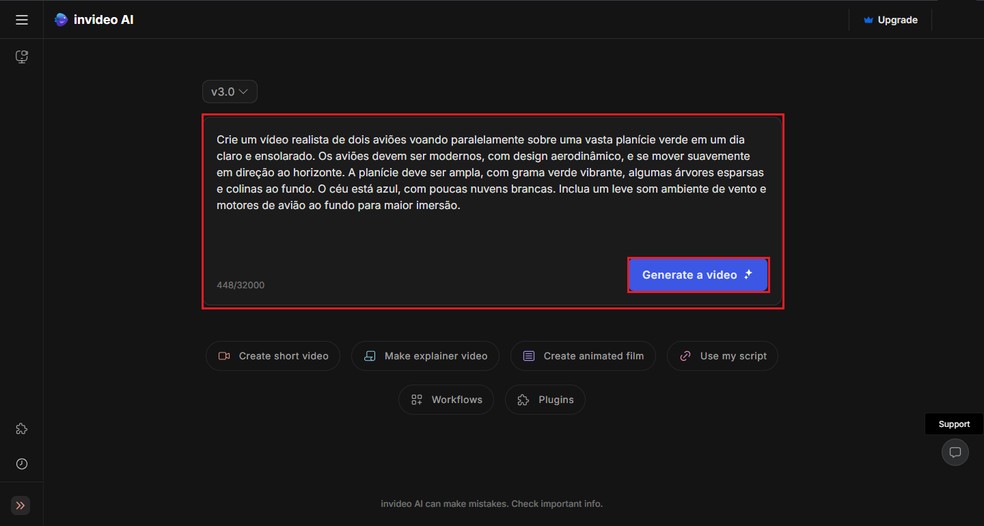984x526 pixels.
Task: Click the sparkle icon on Generate button
Action: click(x=748, y=274)
